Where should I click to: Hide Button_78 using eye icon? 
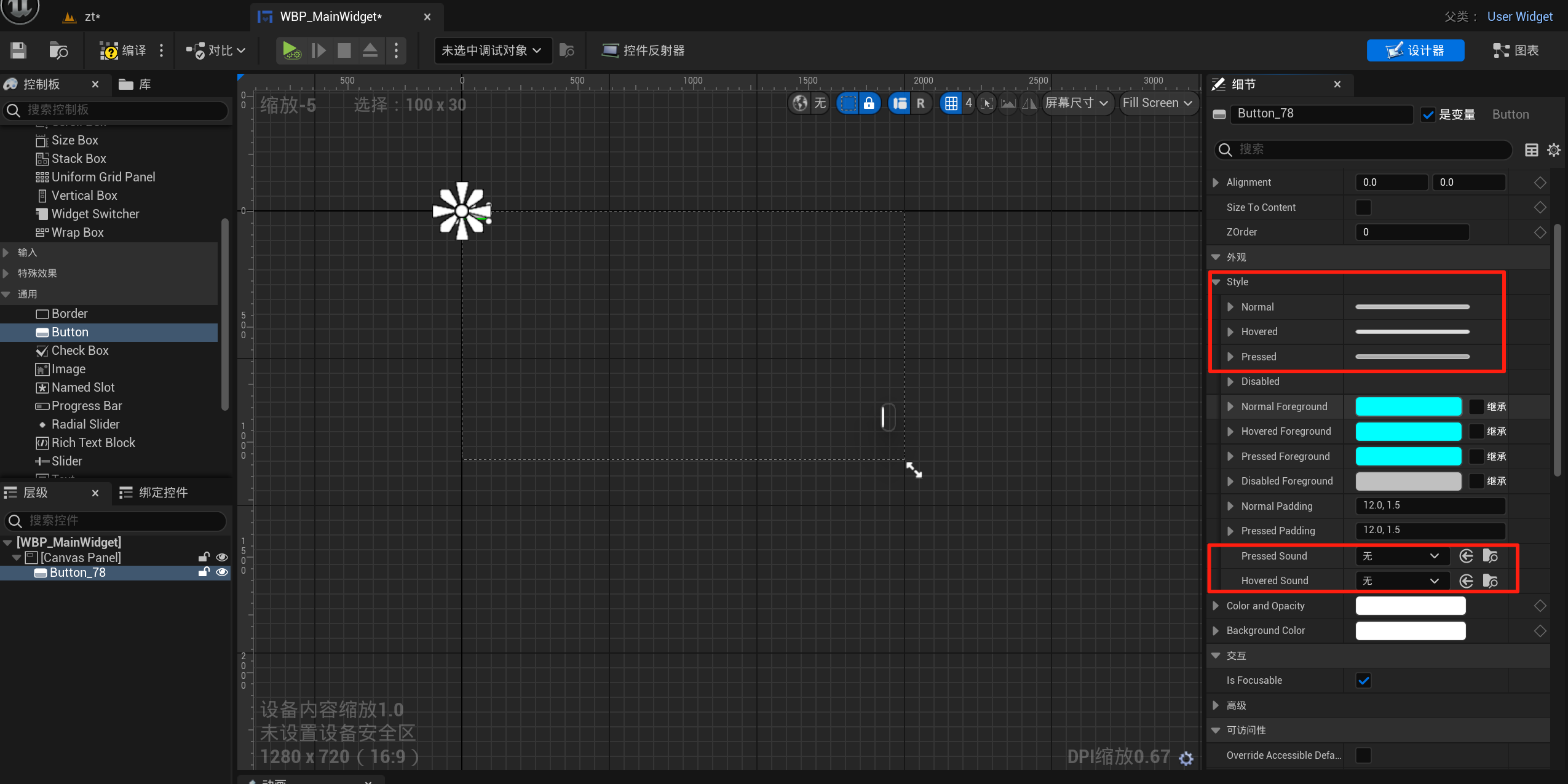(x=222, y=572)
